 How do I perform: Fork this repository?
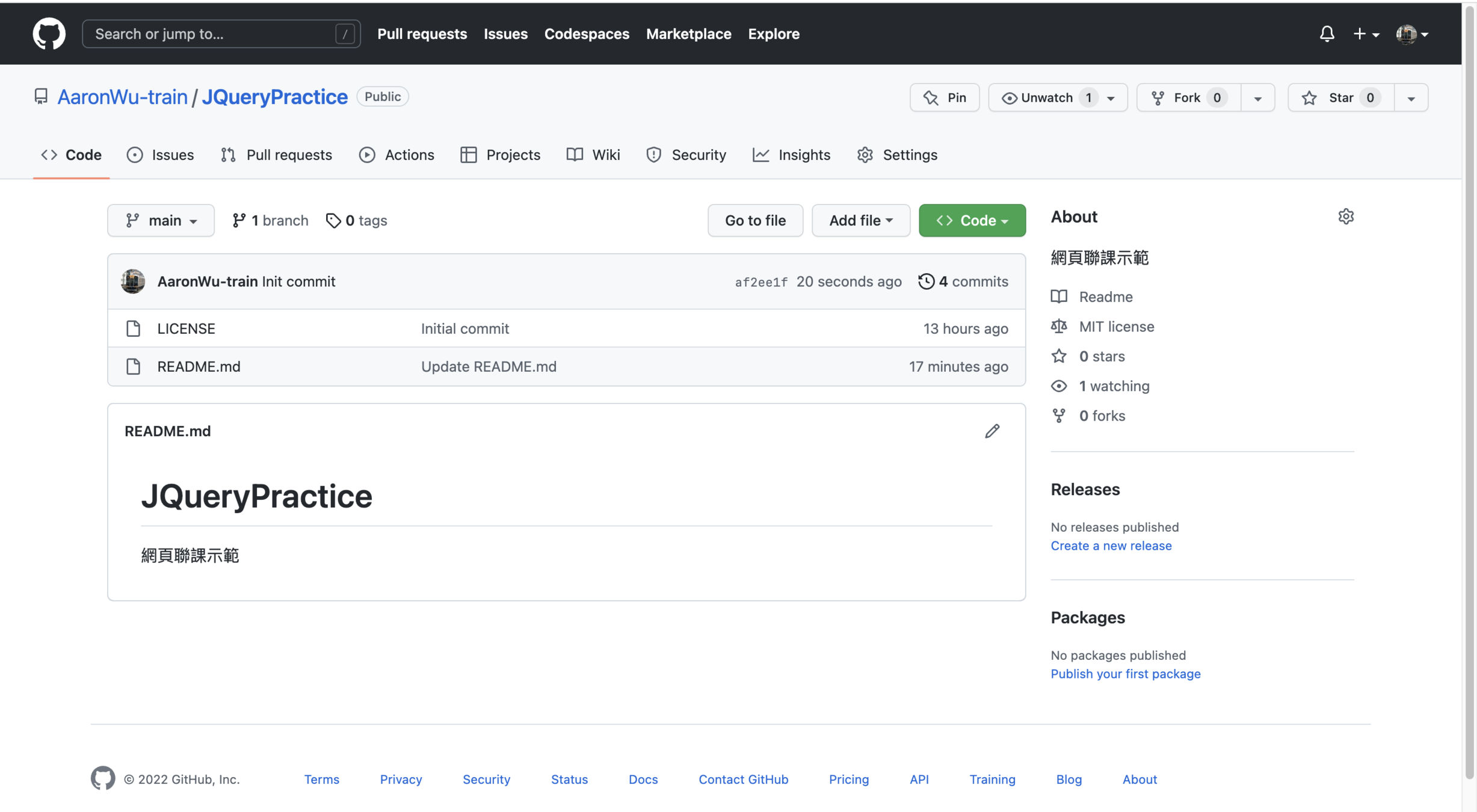pos(1189,97)
